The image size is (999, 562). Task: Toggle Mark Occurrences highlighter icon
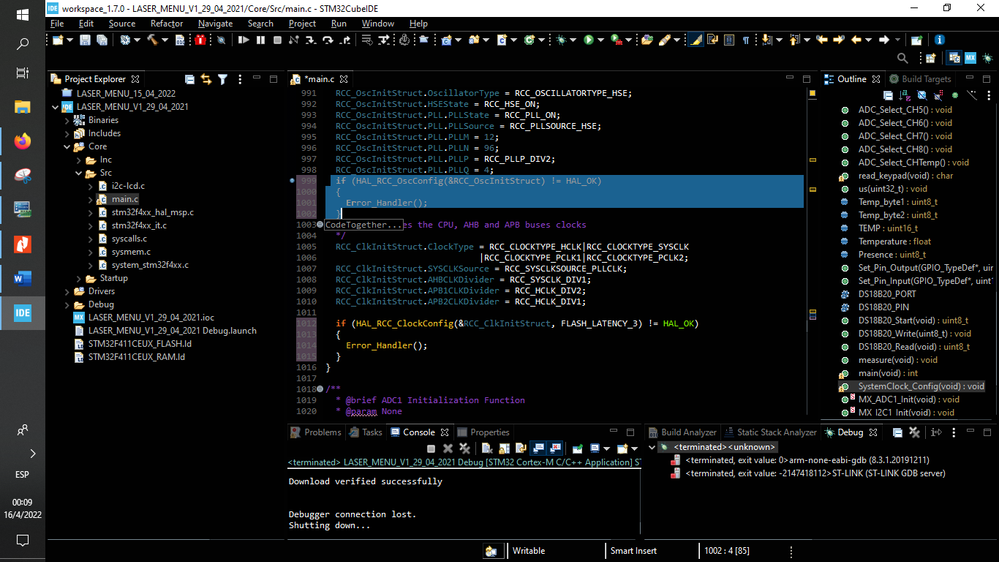[696, 40]
